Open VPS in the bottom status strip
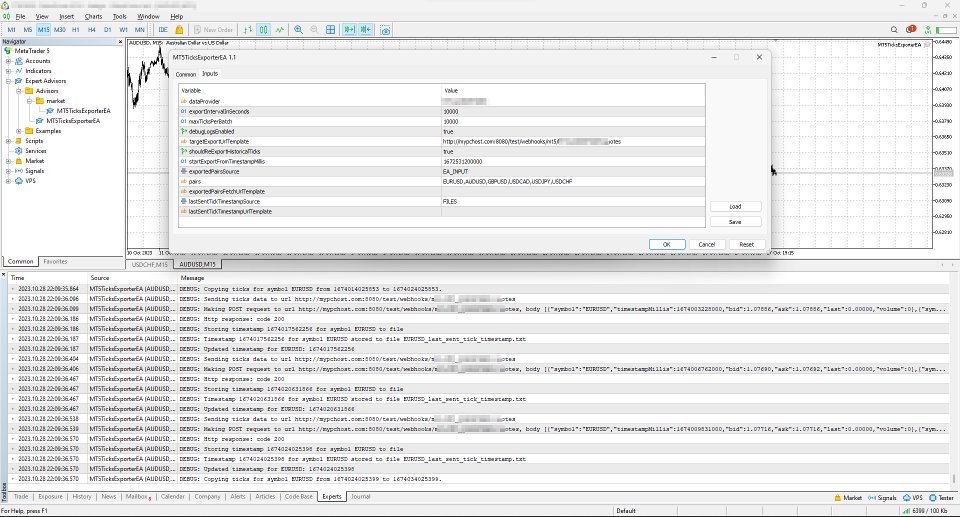Screen dimensions: 960x517 point(912,497)
